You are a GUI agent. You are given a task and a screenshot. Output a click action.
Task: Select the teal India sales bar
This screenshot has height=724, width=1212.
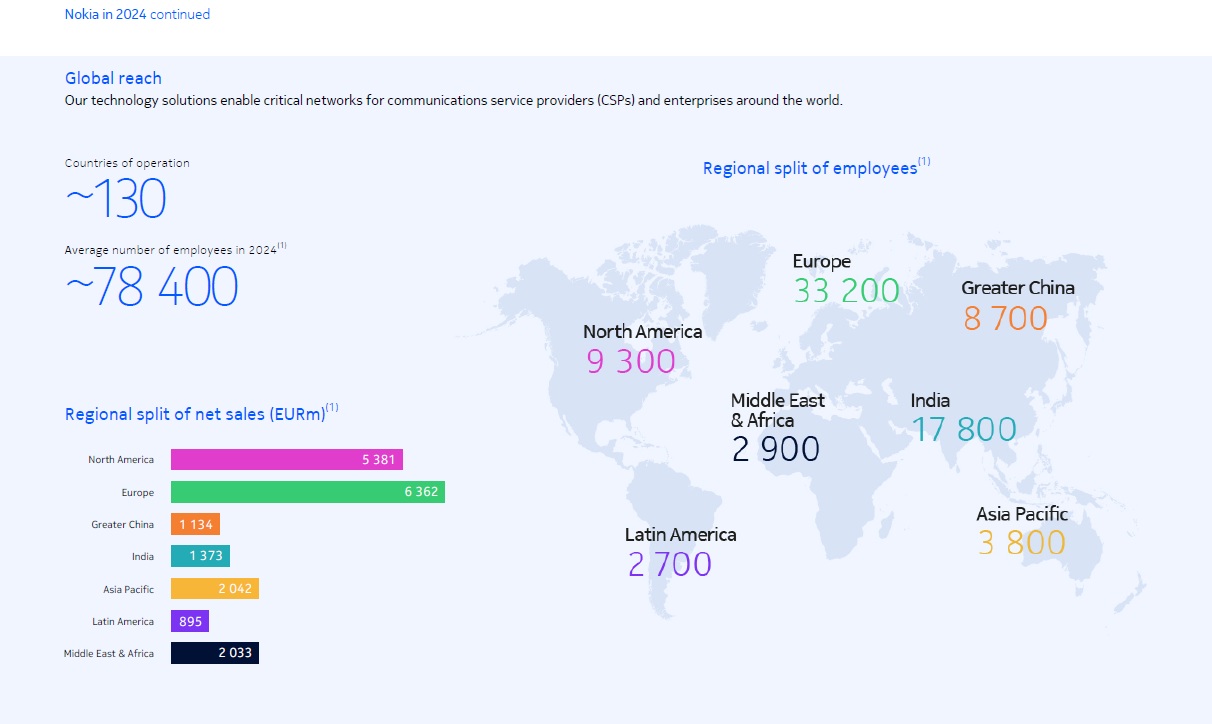(x=200, y=556)
